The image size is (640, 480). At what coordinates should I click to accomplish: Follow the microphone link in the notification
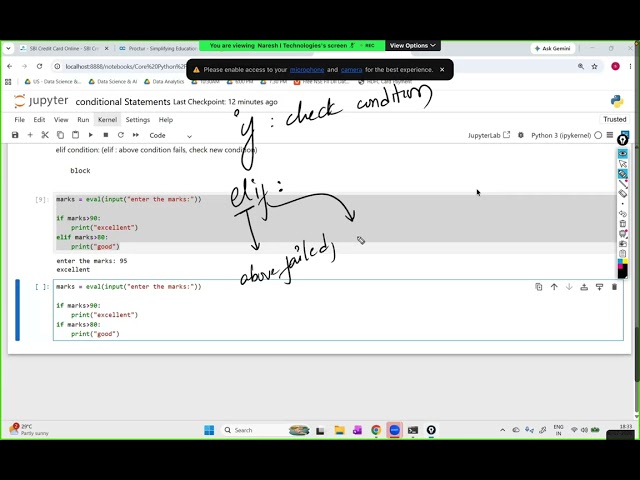pos(307,70)
